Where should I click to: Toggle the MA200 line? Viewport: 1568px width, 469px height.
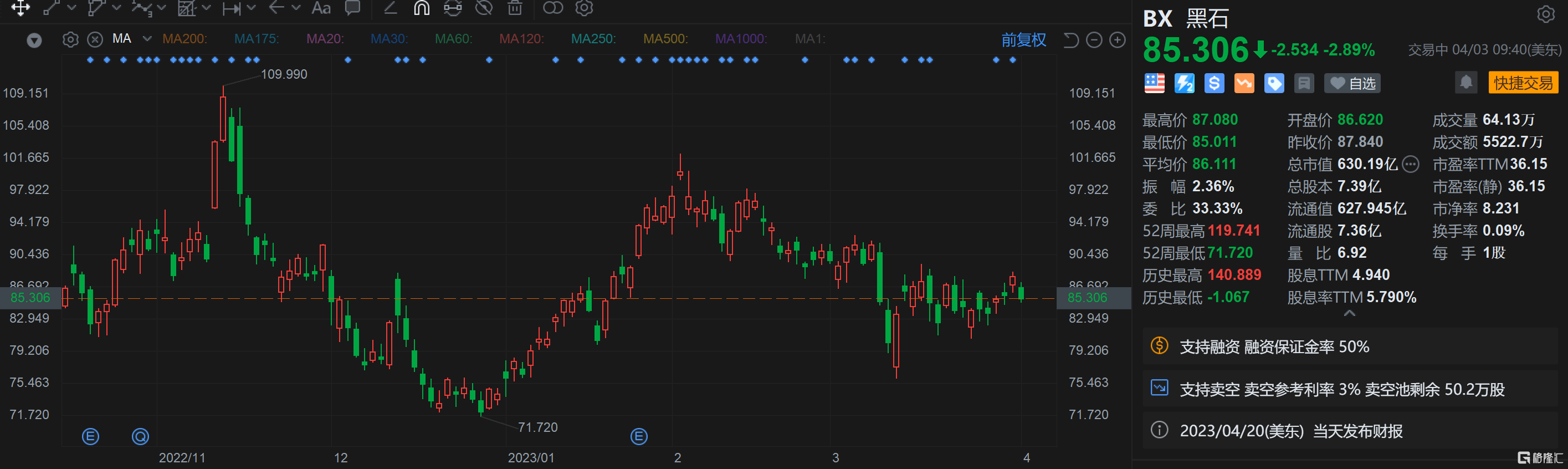(x=185, y=39)
